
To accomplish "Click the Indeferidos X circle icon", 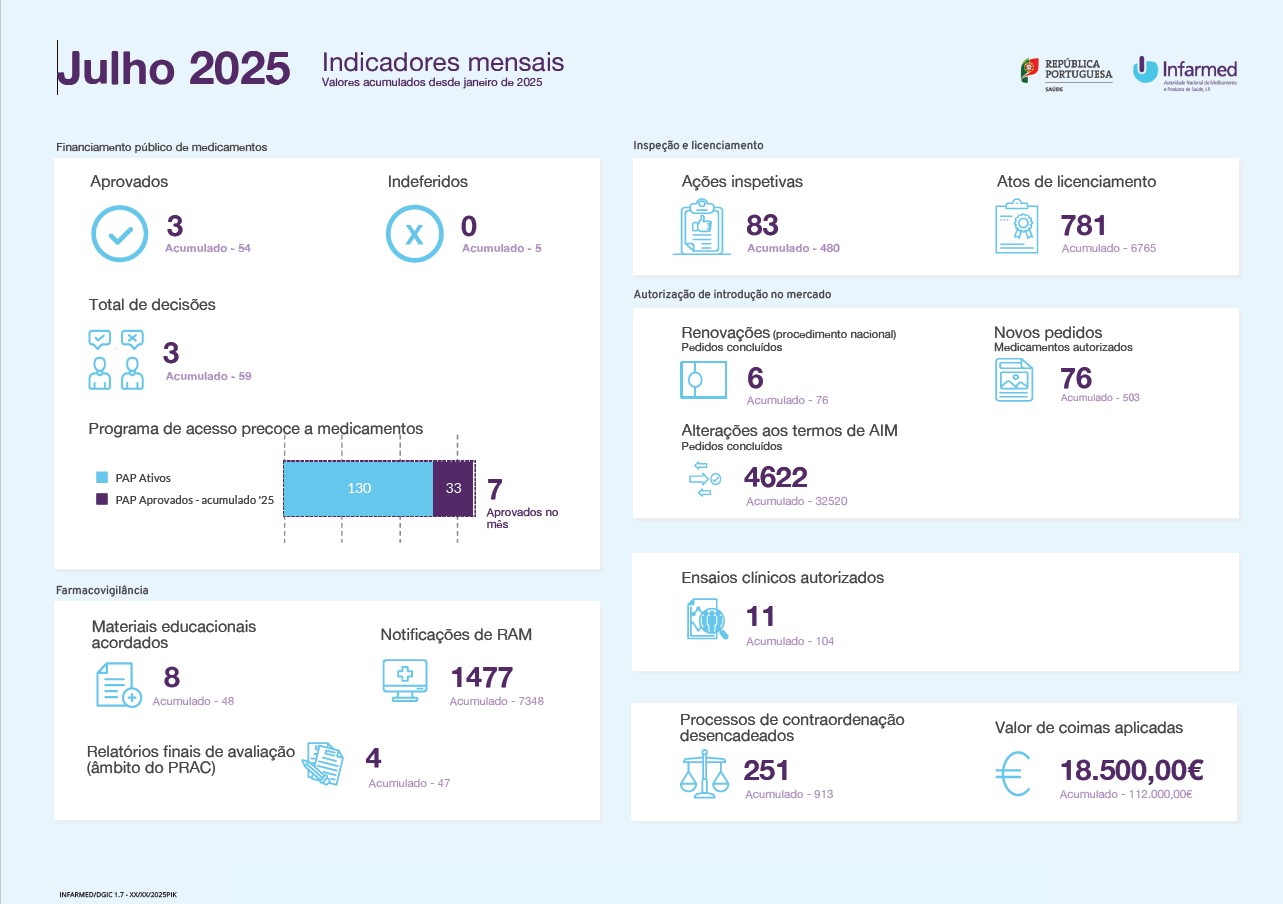I will [x=414, y=233].
